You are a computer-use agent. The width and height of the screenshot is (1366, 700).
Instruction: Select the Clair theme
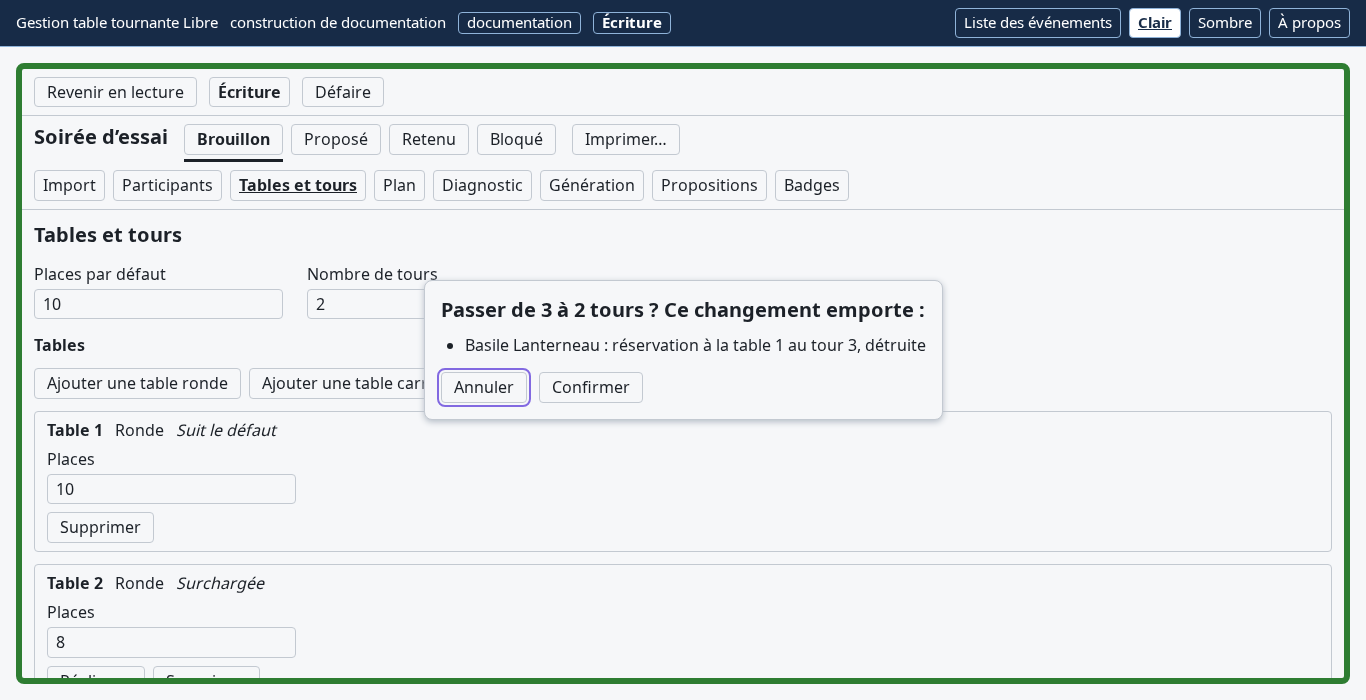click(x=1155, y=23)
